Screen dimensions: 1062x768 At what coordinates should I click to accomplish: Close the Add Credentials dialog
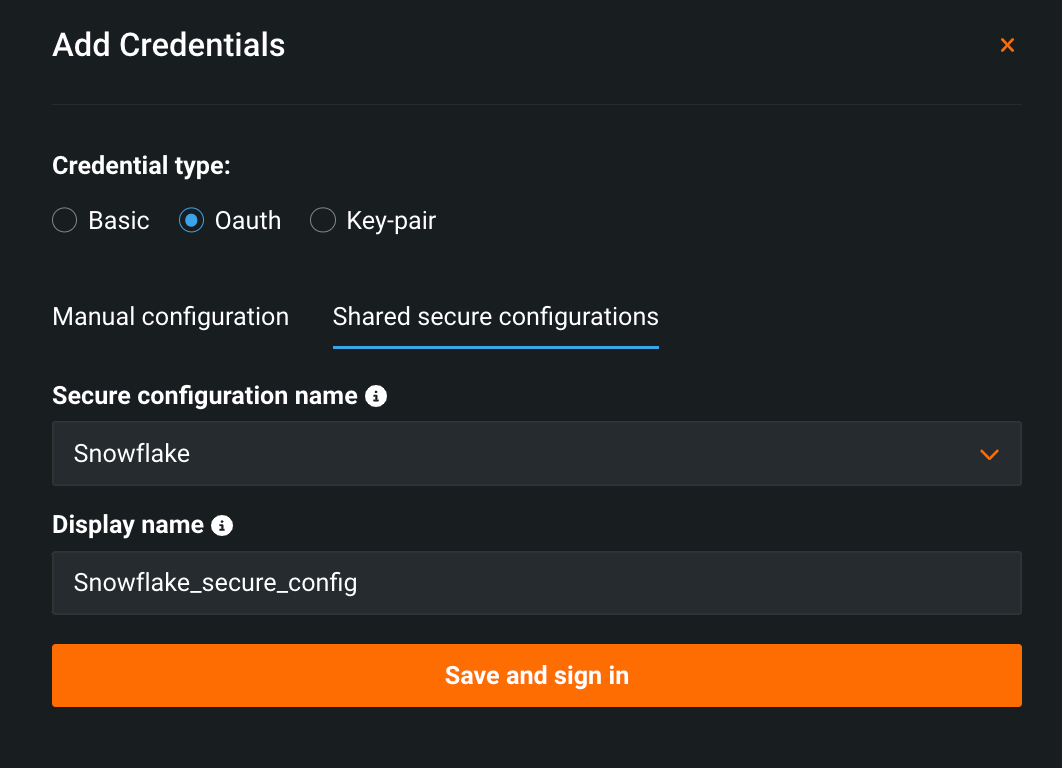[x=1007, y=45]
